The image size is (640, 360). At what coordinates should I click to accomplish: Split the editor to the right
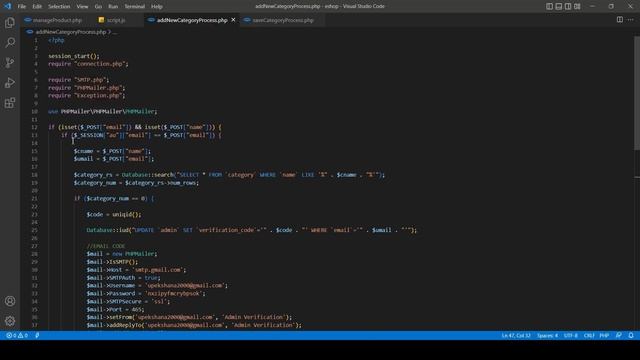point(620,20)
